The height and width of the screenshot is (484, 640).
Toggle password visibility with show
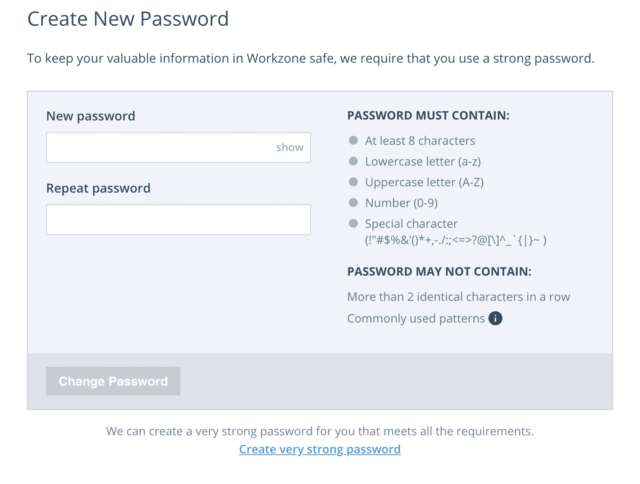[x=290, y=147]
